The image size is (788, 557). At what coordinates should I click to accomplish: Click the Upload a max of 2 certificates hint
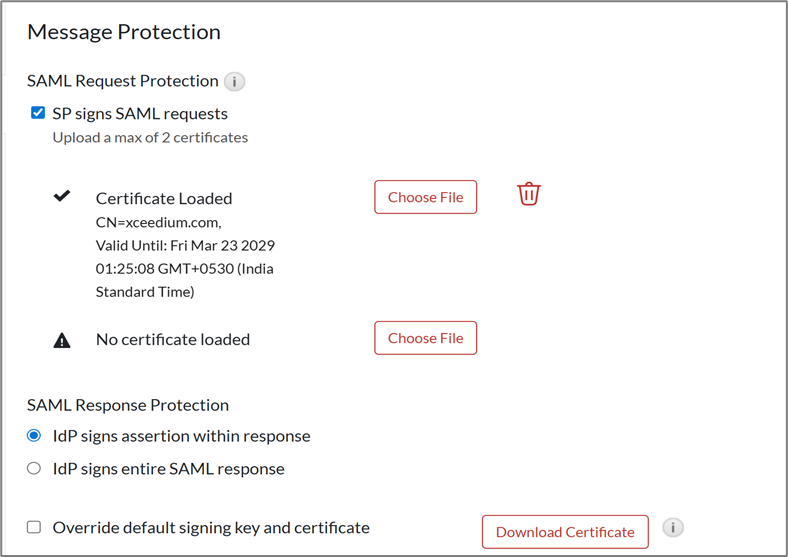coord(150,137)
